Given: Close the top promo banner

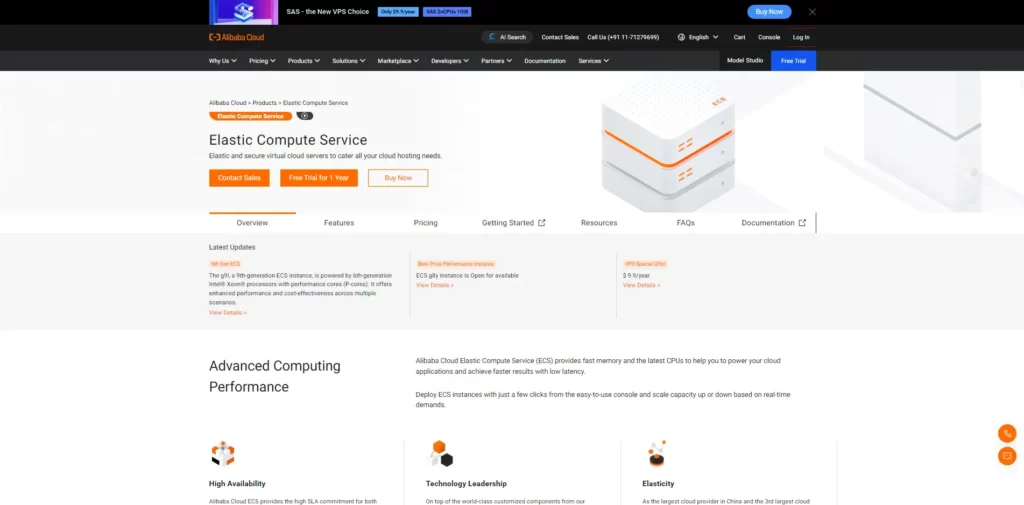Looking at the screenshot, I should [x=812, y=12].
